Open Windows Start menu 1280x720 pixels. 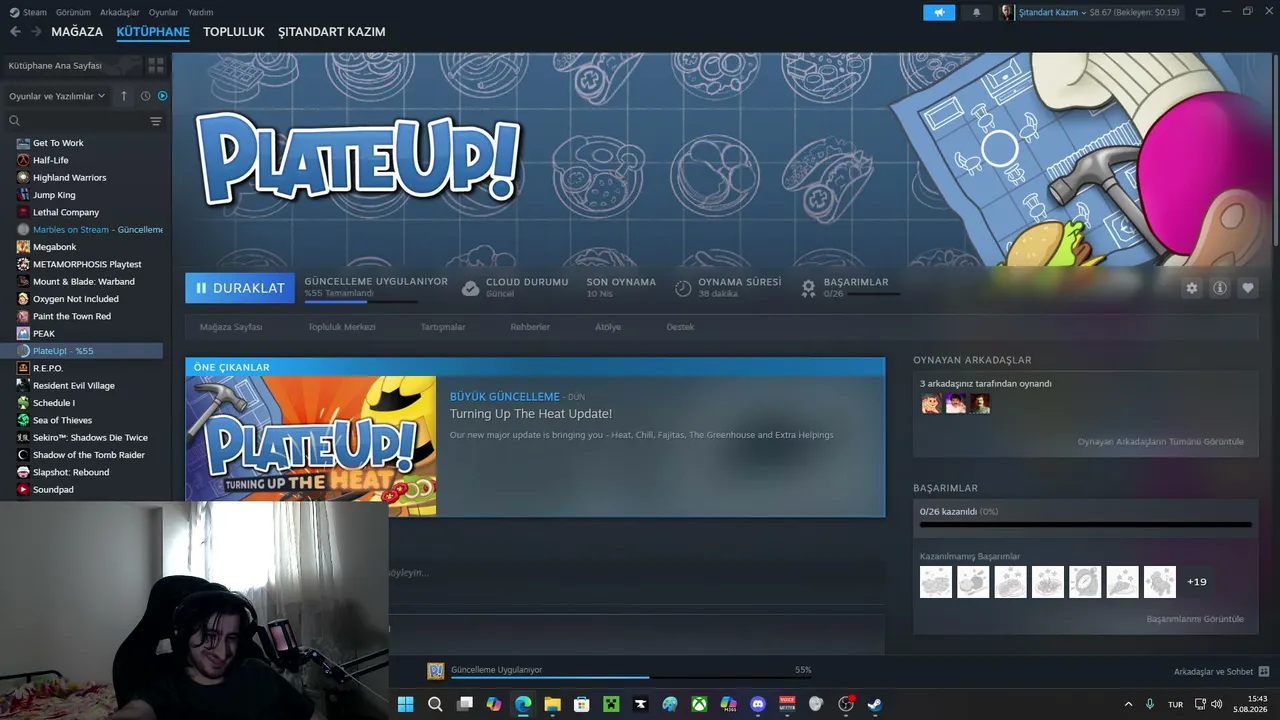tap(406, 704)
